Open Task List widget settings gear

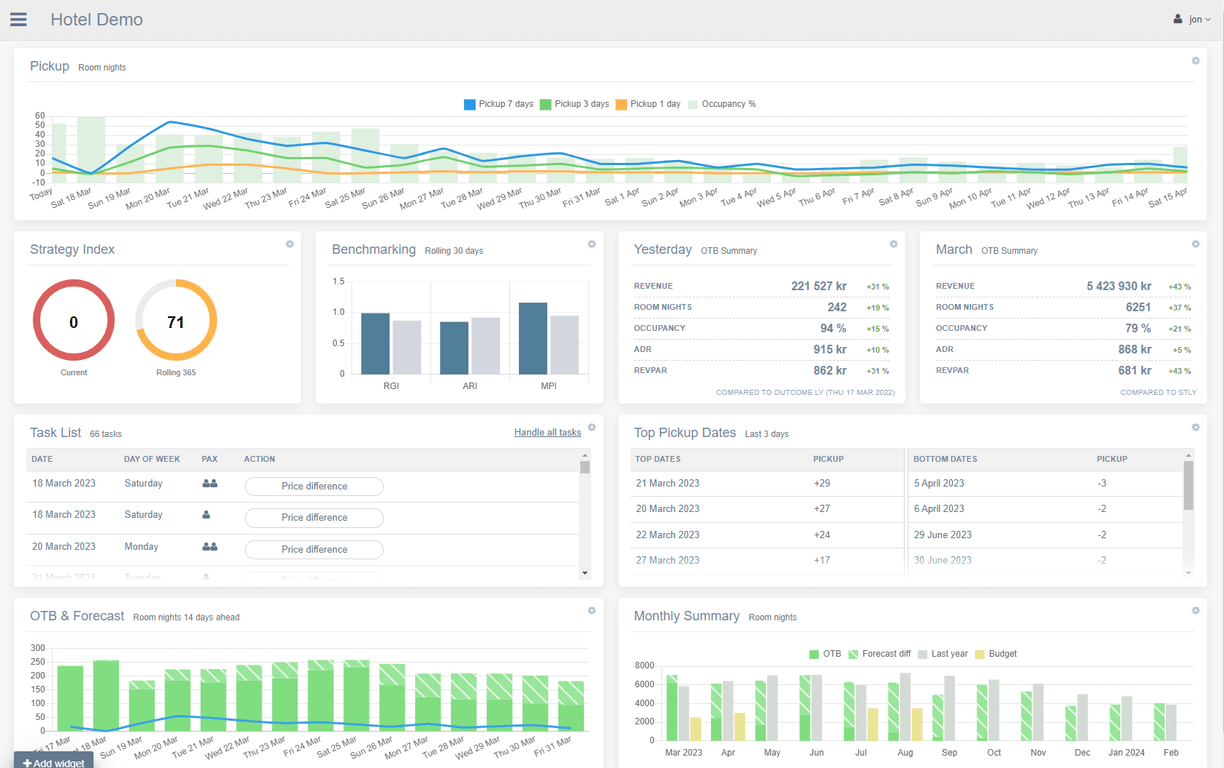coord(592,427)
